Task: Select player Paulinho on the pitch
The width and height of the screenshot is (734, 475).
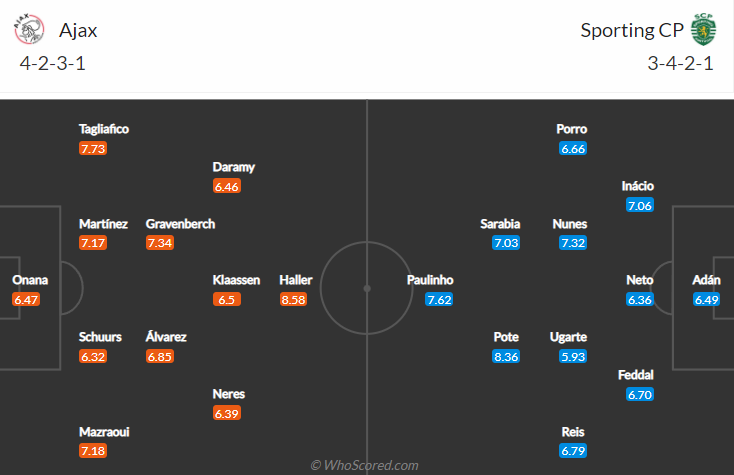Action: pyautogui.click(x=430, y=280)
